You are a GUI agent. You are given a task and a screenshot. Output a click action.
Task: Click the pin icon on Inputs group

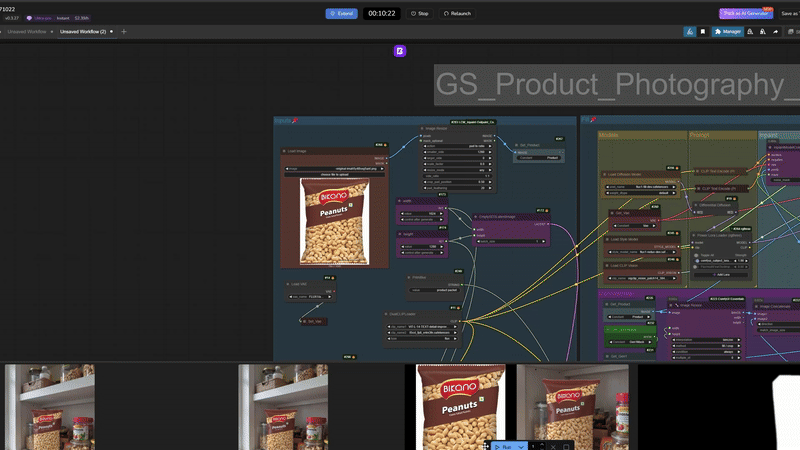[295, 121]
